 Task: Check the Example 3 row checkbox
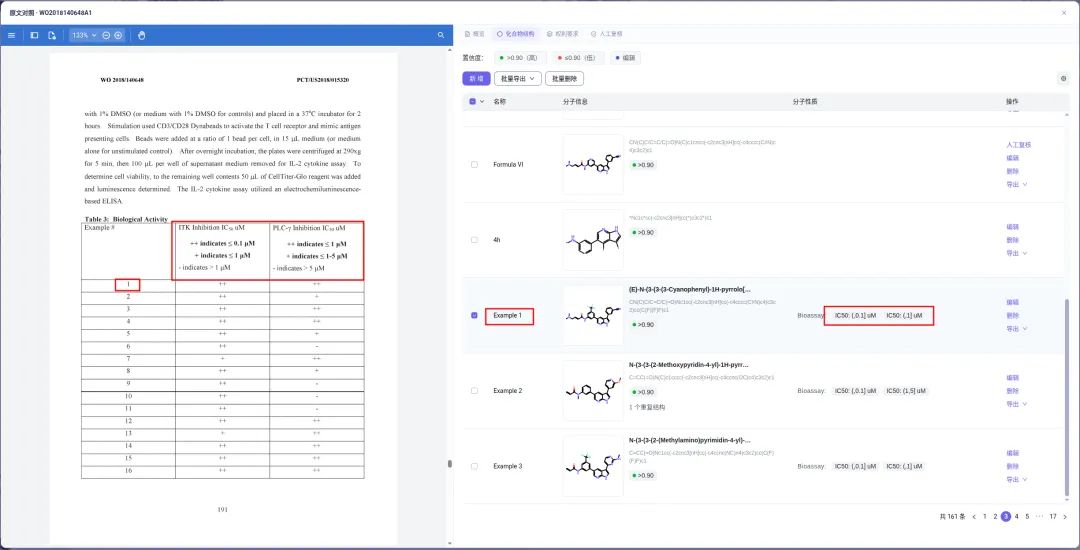474,466
